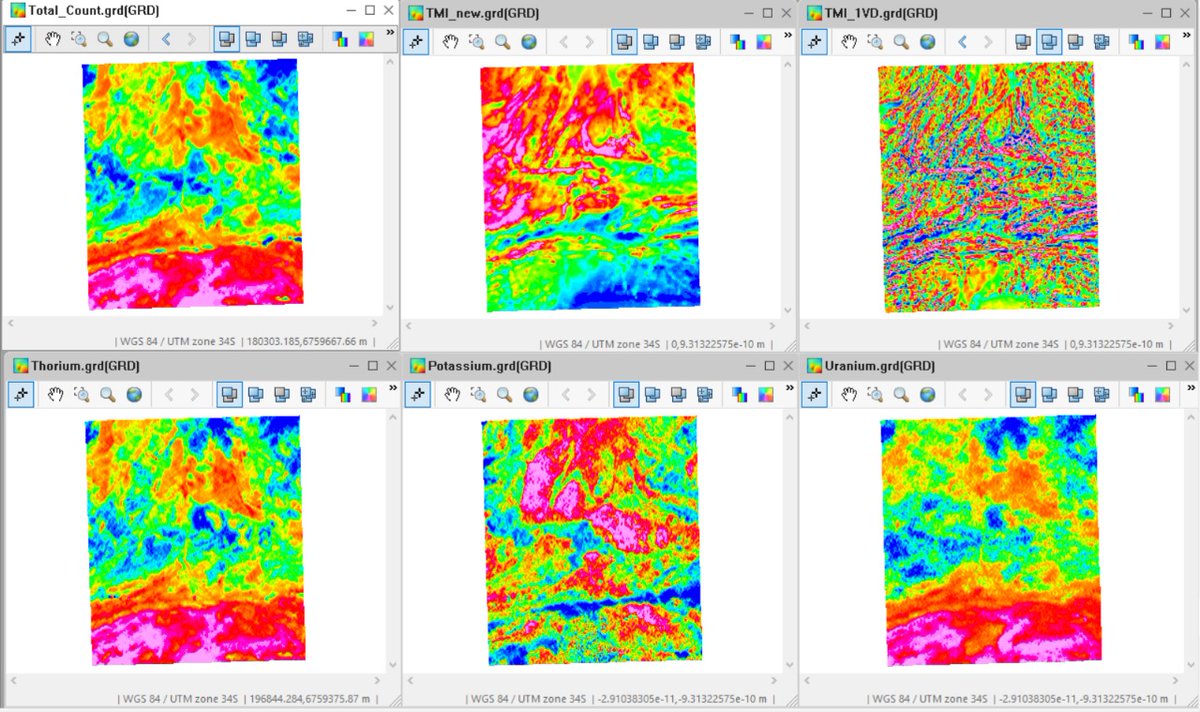Maximize the Potassium.grd window
This screenshot has height=712, width=1200.
pyautogui.click(x=768, y=366)
